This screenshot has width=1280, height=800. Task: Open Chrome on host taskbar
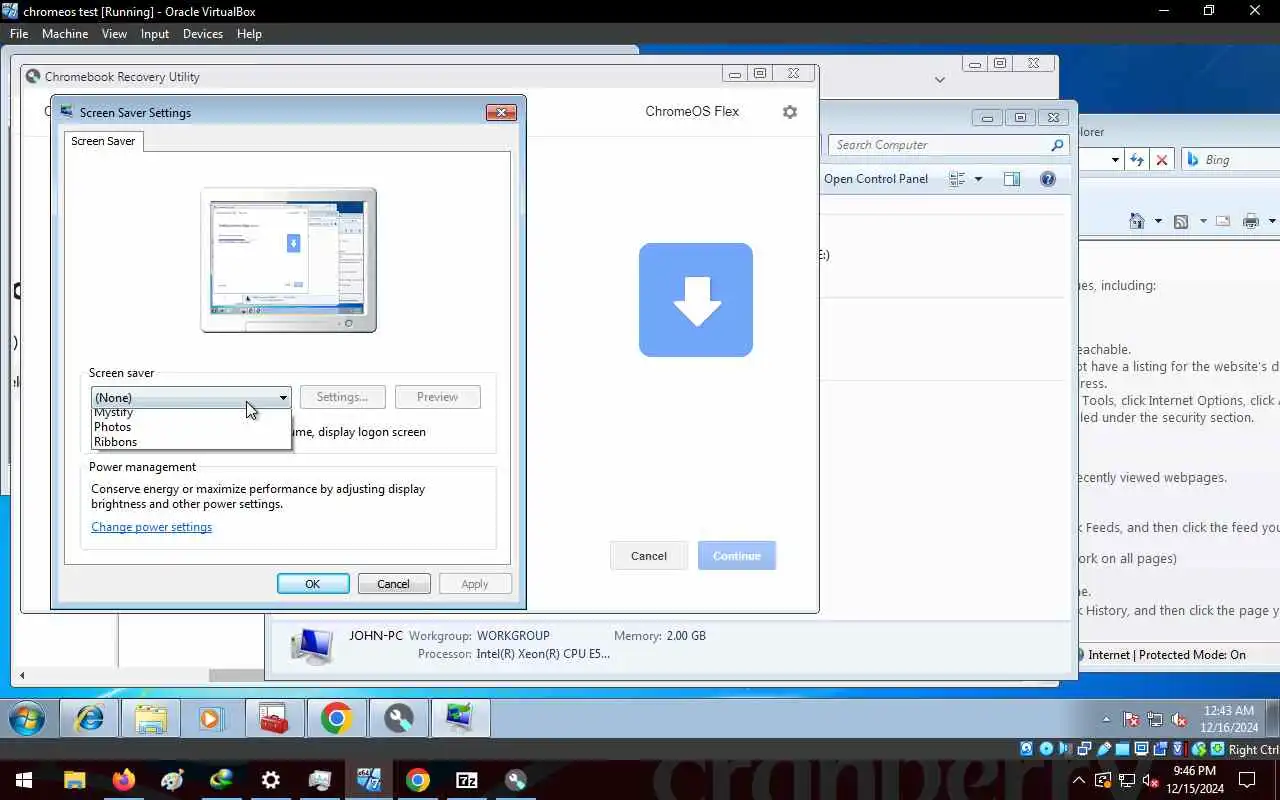(x=418, y=780)
